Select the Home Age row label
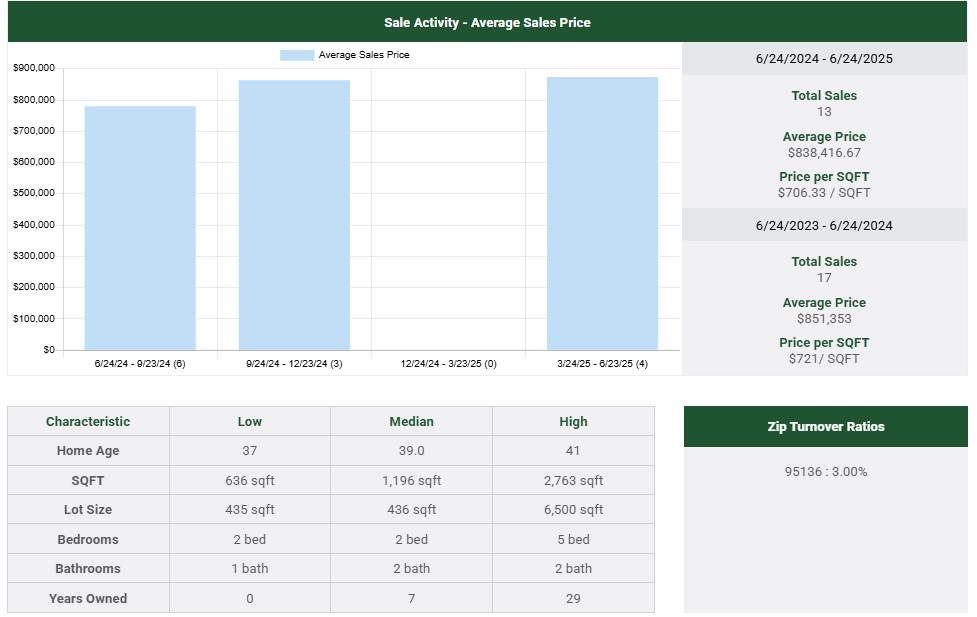Image resolution: width=977 pixels, height=617 pixels. coord(88,451)
